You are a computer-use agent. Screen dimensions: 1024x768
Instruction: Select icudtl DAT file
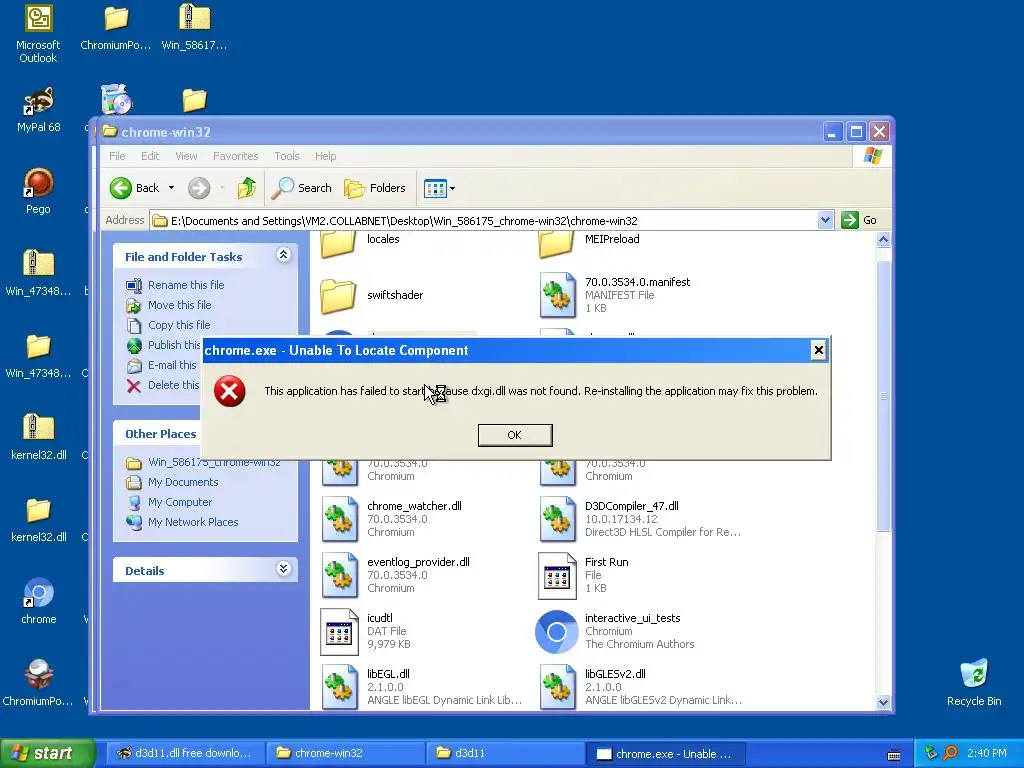click(x=366, y=631)
